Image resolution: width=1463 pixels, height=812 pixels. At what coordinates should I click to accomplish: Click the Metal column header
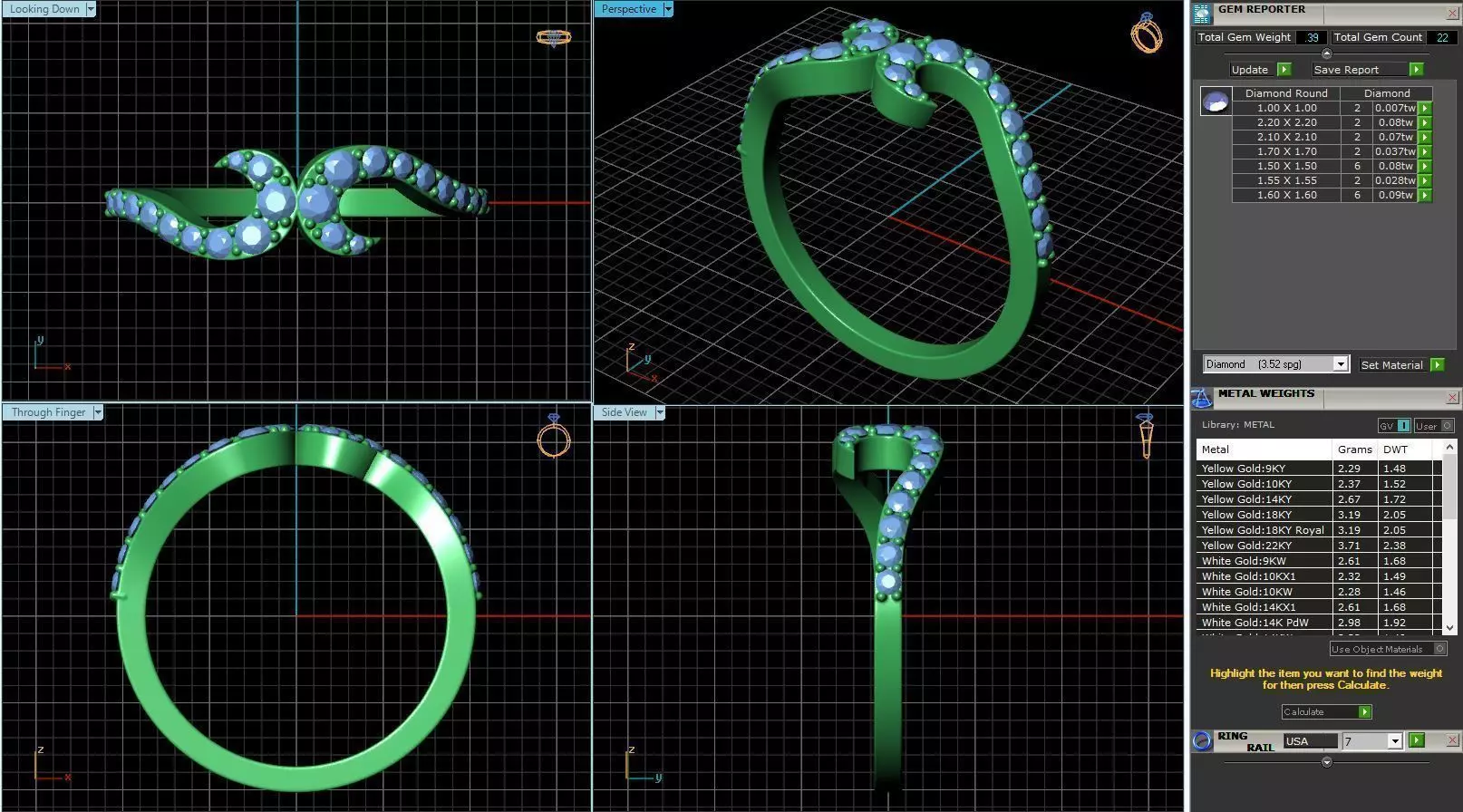[x=1264, y=449]
